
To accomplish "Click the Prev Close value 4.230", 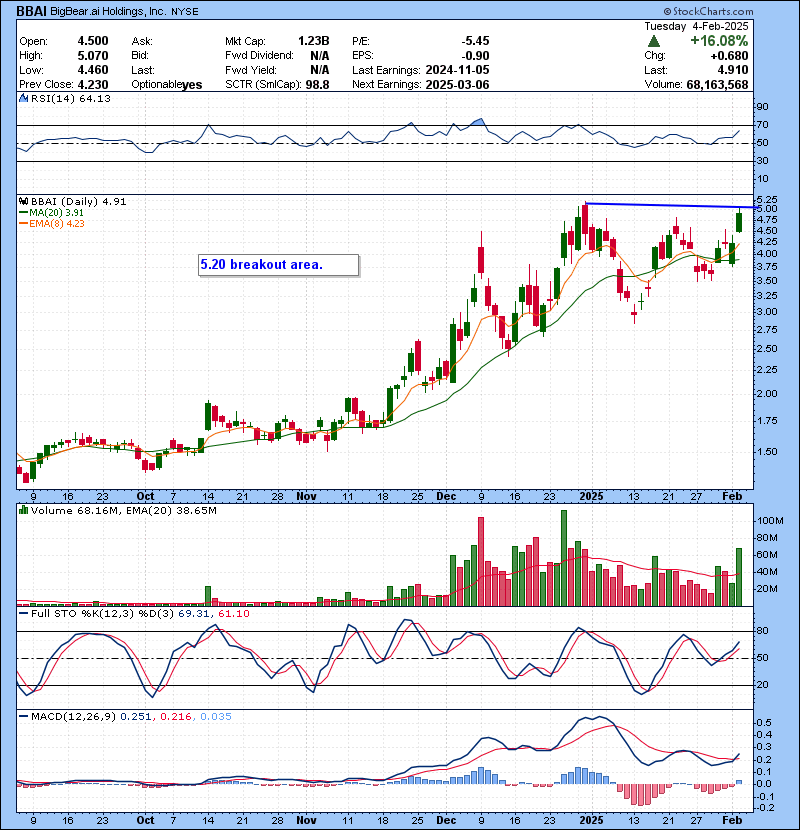I will (x=93, y=85).
